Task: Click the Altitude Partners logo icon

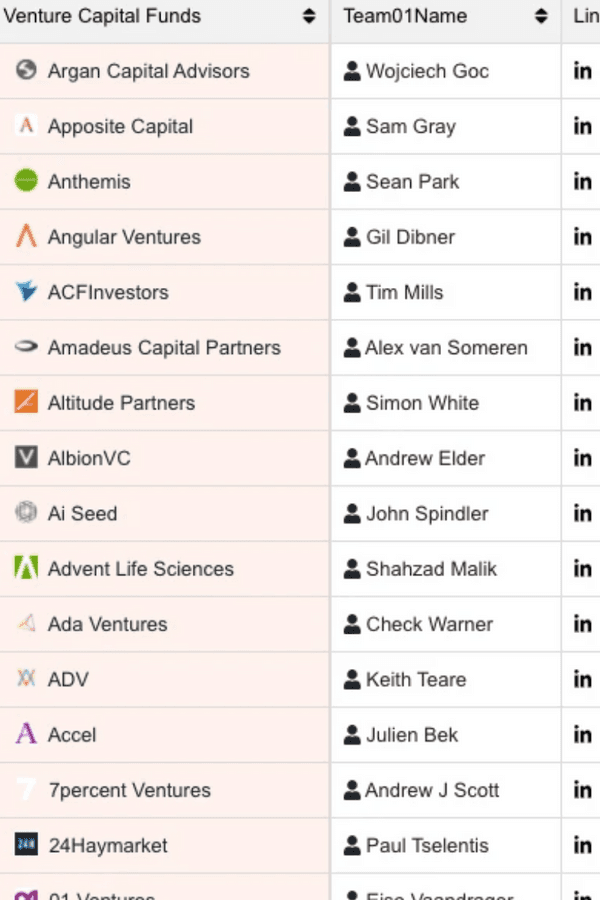Action: 26,402
